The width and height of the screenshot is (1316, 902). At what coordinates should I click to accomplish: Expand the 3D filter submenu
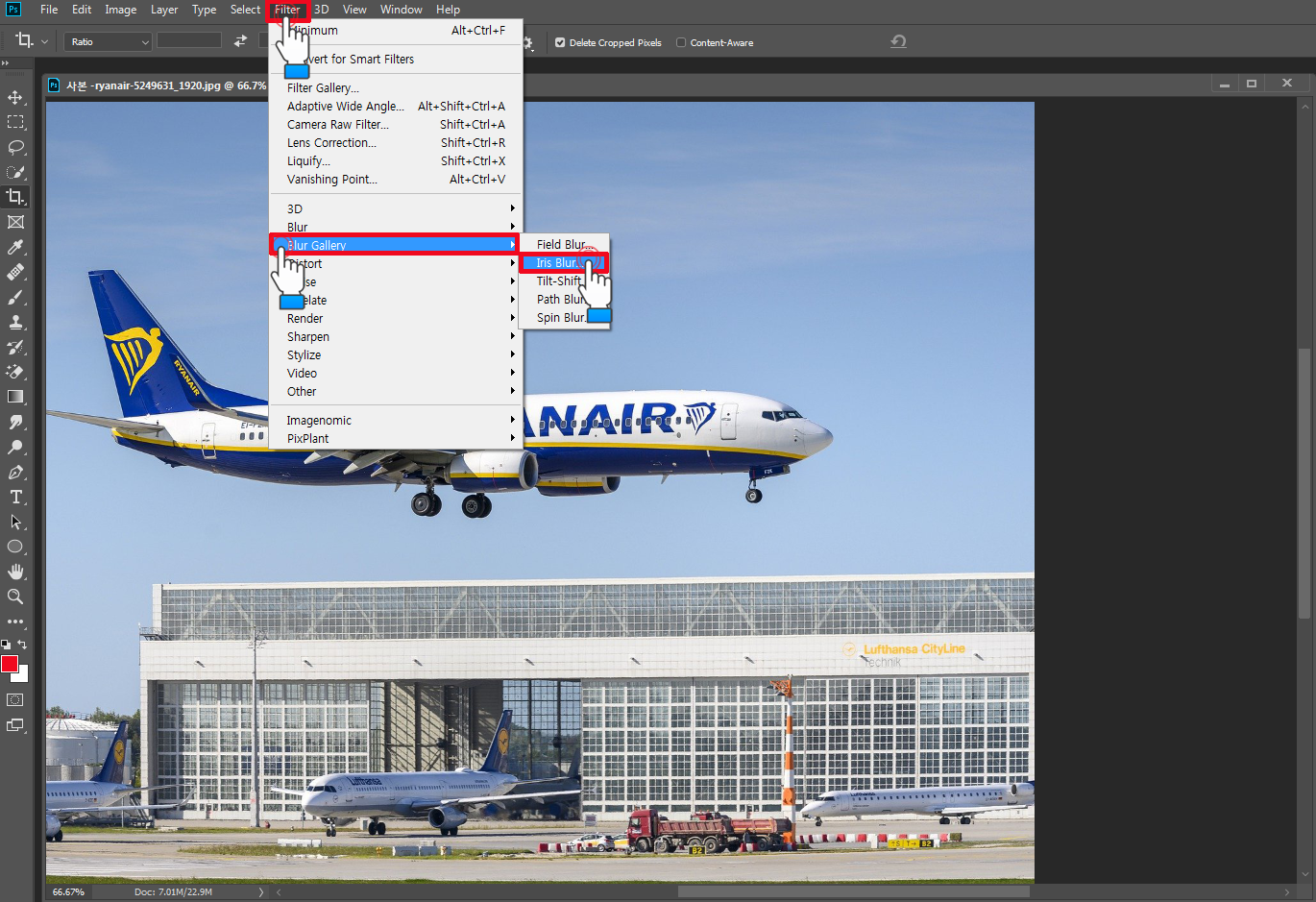coord(396,208)
